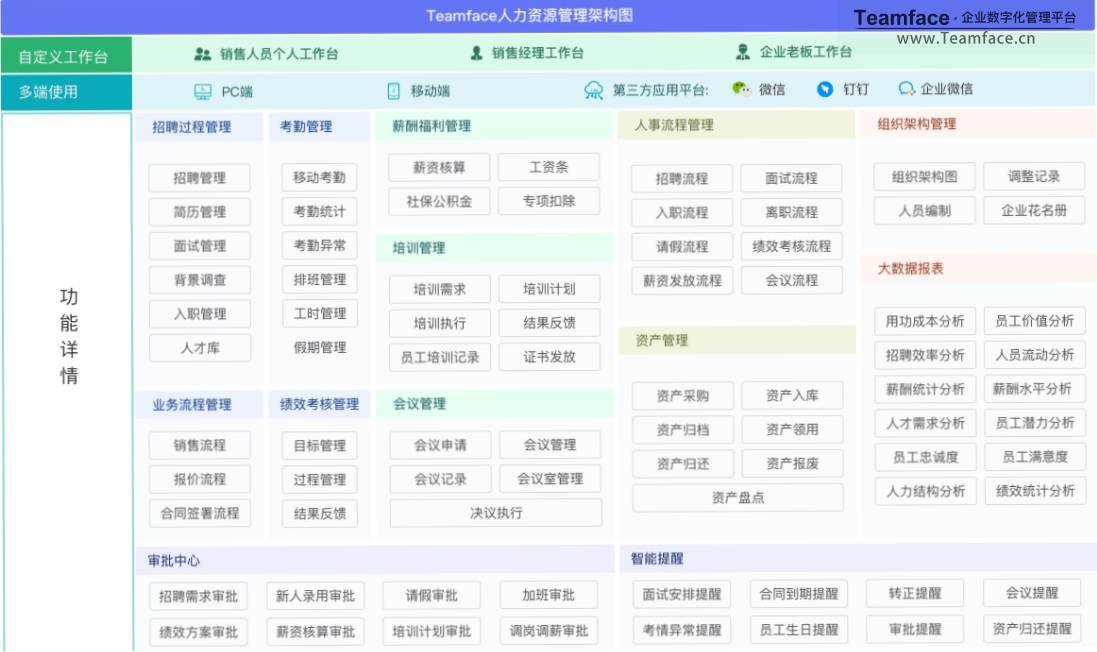Click the 招聘需求审批 button
1097x652 pixels.
tap(198, 597)
